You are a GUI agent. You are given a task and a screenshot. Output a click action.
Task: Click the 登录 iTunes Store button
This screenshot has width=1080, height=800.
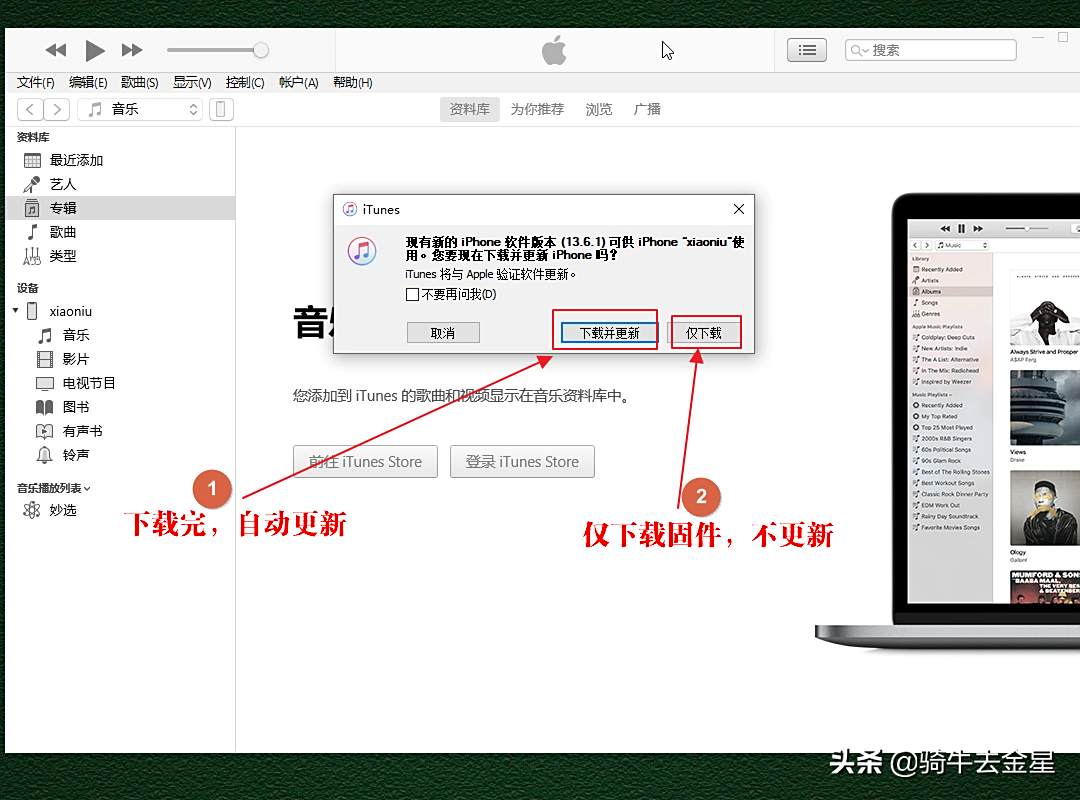(x=522, y=462)
